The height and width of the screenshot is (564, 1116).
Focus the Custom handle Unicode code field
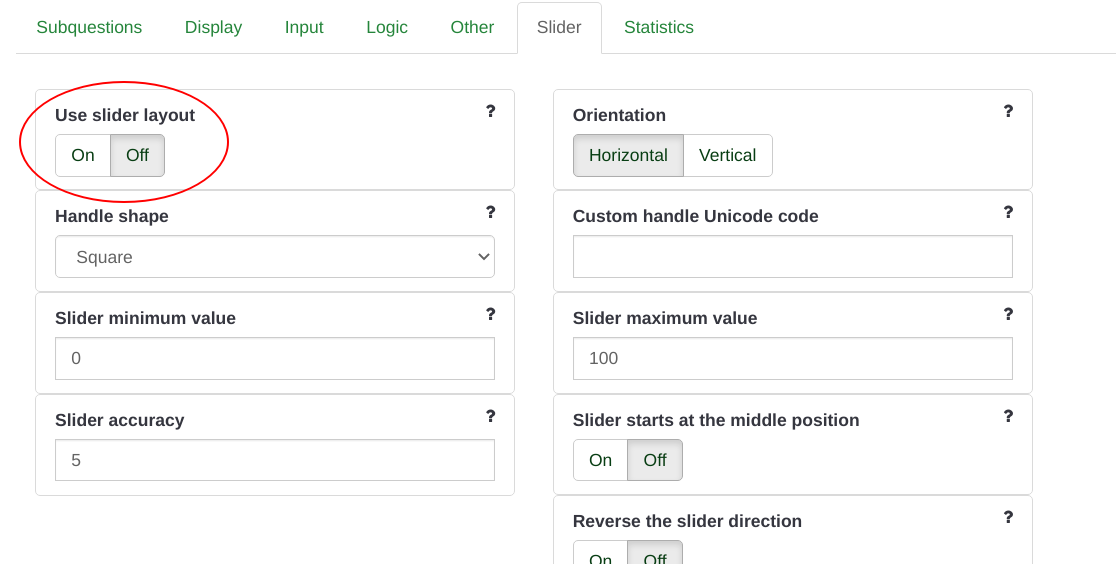[792, 257]
